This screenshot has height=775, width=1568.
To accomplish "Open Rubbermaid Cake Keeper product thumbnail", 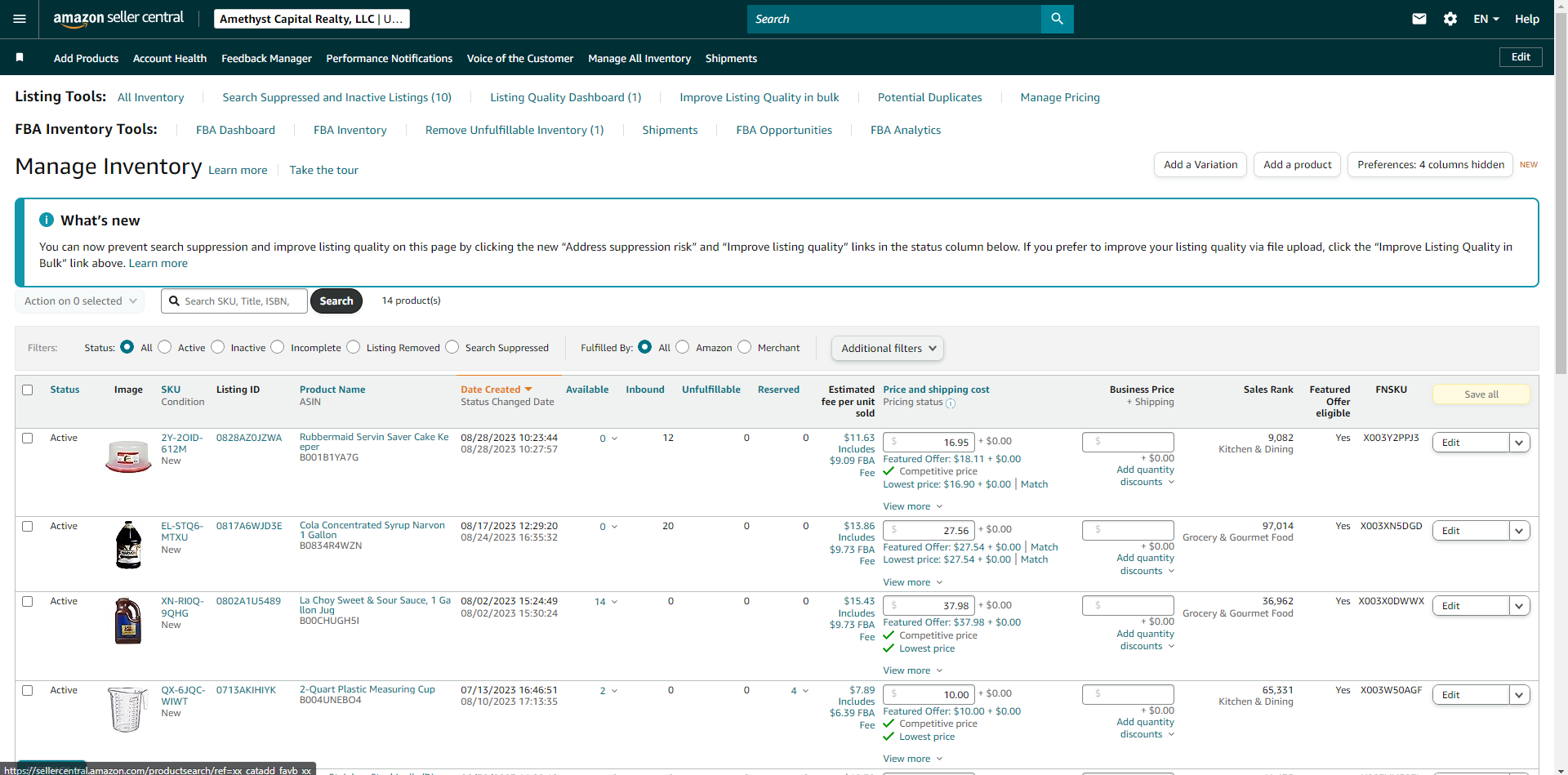I will tap(128, 456).
